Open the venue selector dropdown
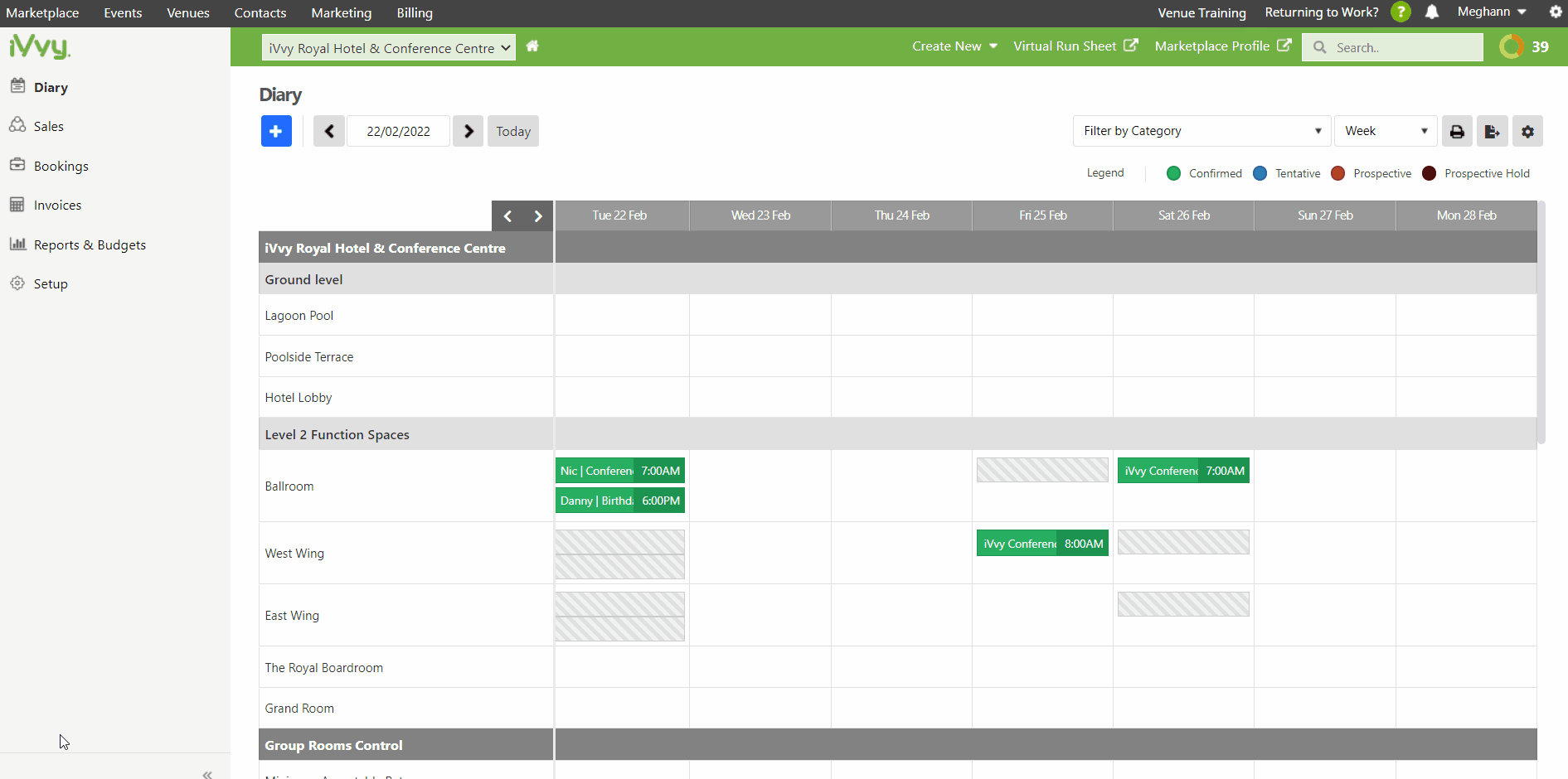Image resolution: width=1568 pixels, height=779 pixels. 389,47
